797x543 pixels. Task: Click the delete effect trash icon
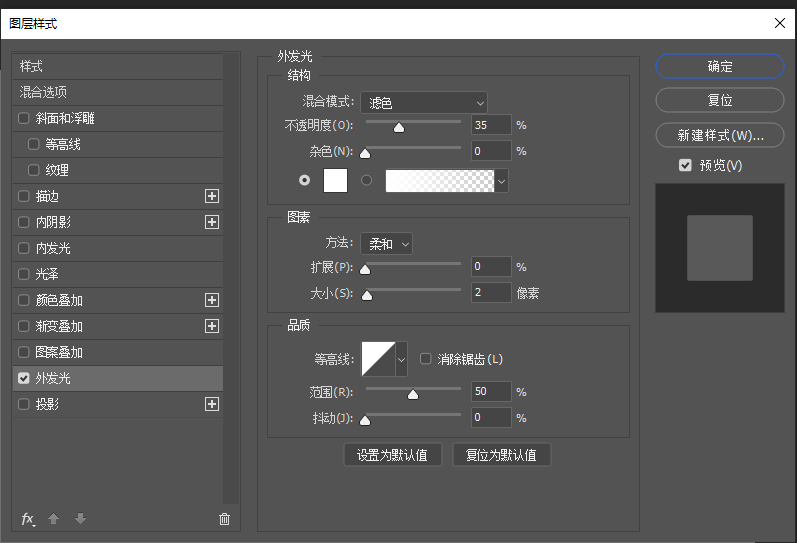coord(224,519)
